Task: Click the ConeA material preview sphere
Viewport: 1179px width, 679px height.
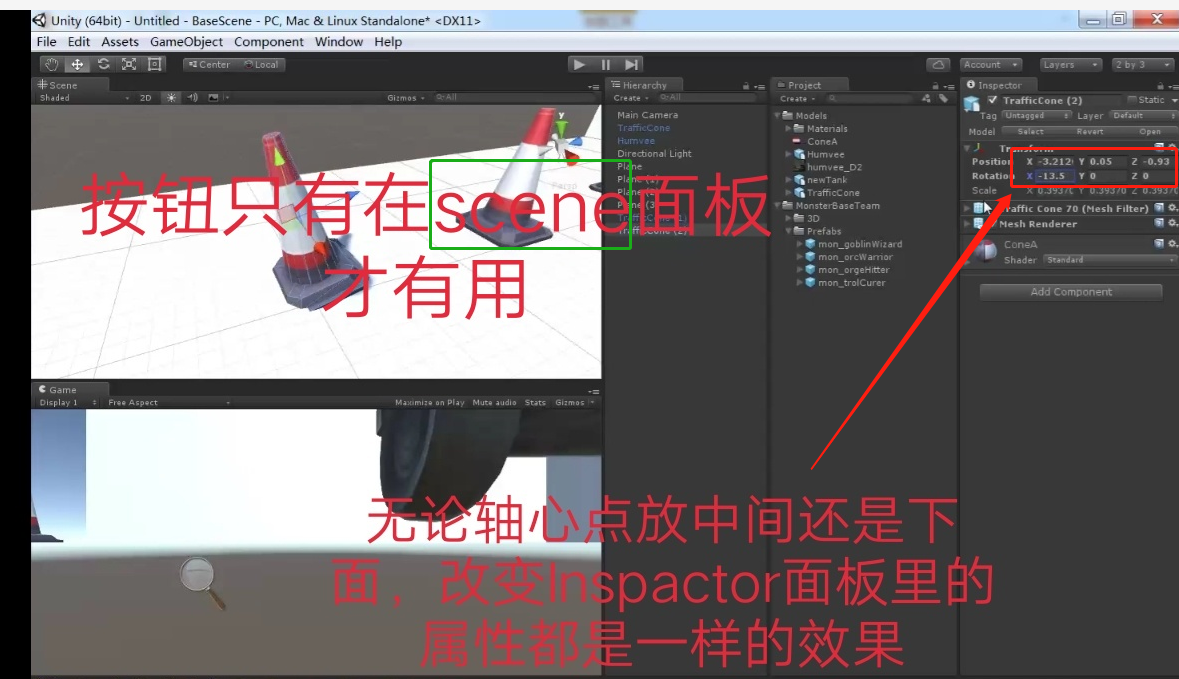Action: pyautogui.click(x=985, y=250)
